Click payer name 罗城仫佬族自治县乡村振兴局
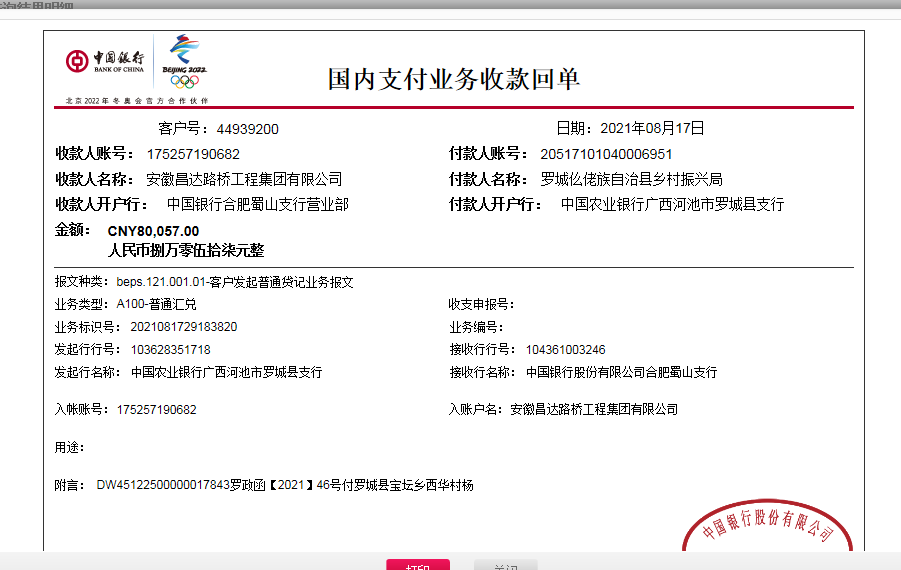 coord(631,180)
